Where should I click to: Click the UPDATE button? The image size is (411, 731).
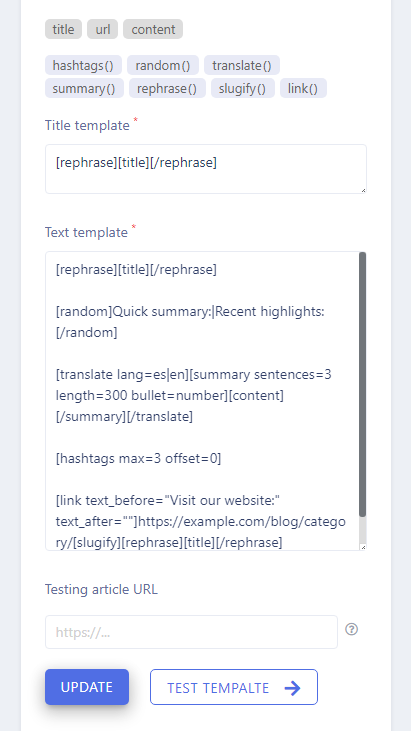(87, 687)
